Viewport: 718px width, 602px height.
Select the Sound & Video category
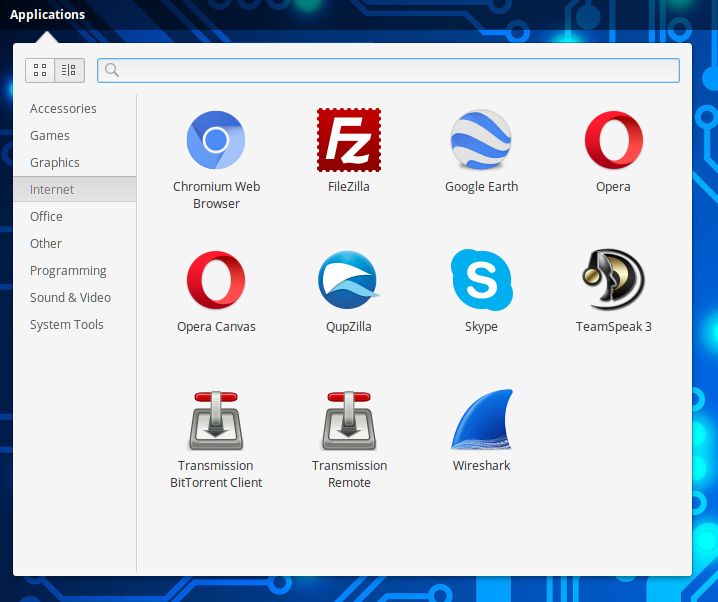75,298
